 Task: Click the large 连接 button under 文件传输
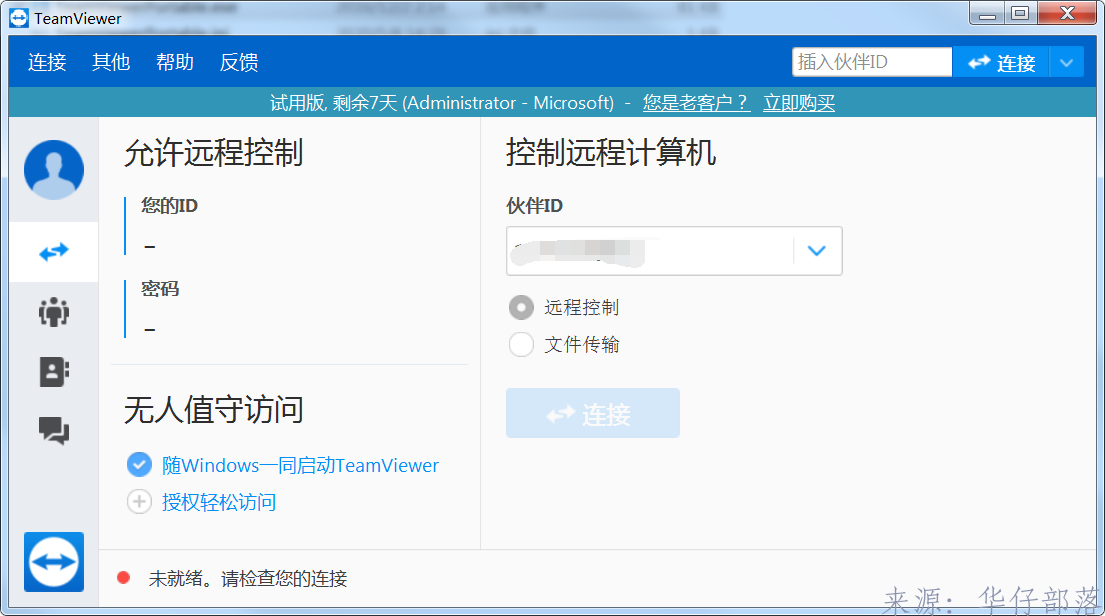click(x=593, y=413)
